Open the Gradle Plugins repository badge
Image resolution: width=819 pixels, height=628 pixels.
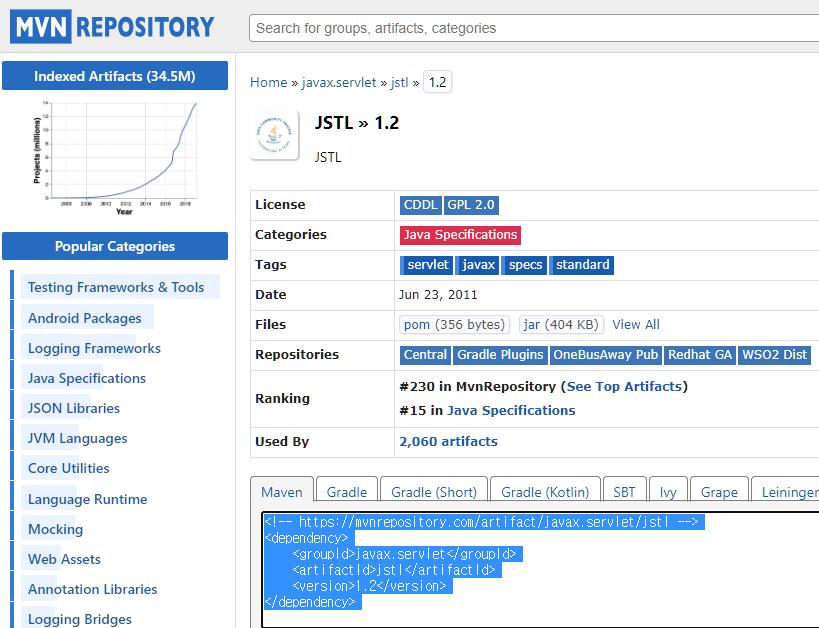(500, 355)
